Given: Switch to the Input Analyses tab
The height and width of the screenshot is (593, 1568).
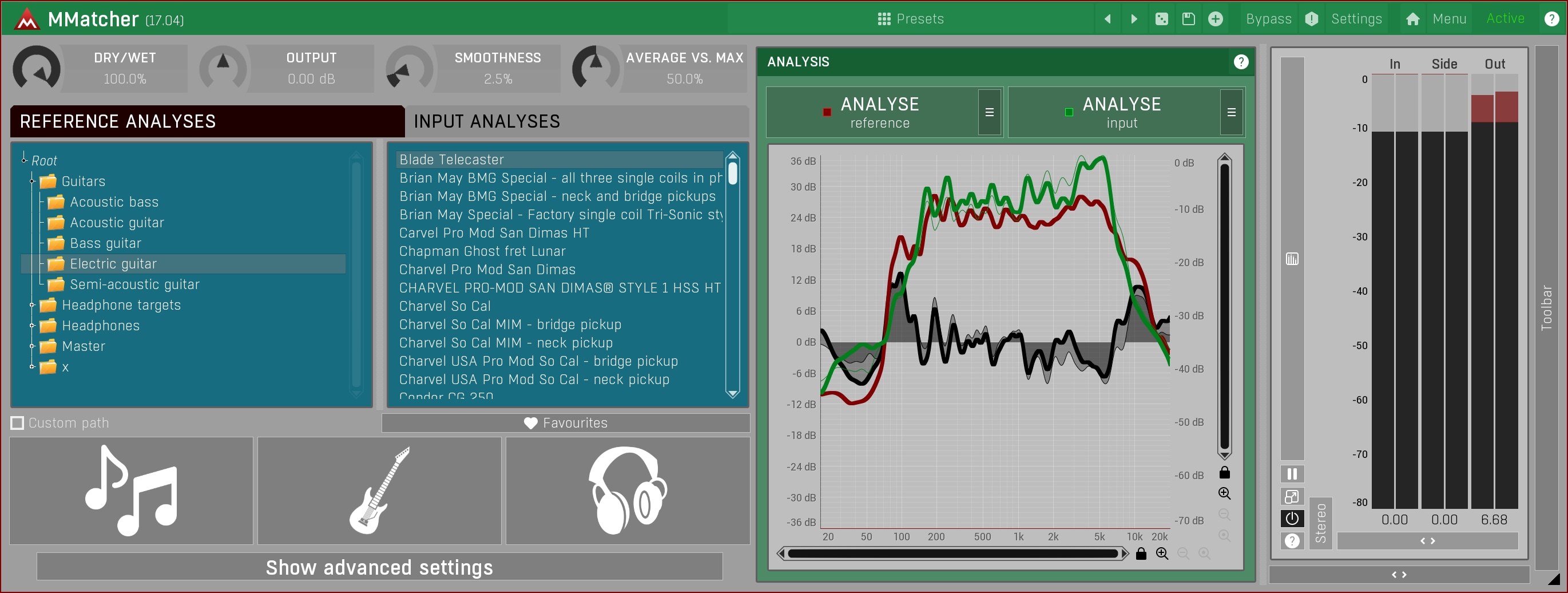Looking at the screenshot, I should 486,121.
